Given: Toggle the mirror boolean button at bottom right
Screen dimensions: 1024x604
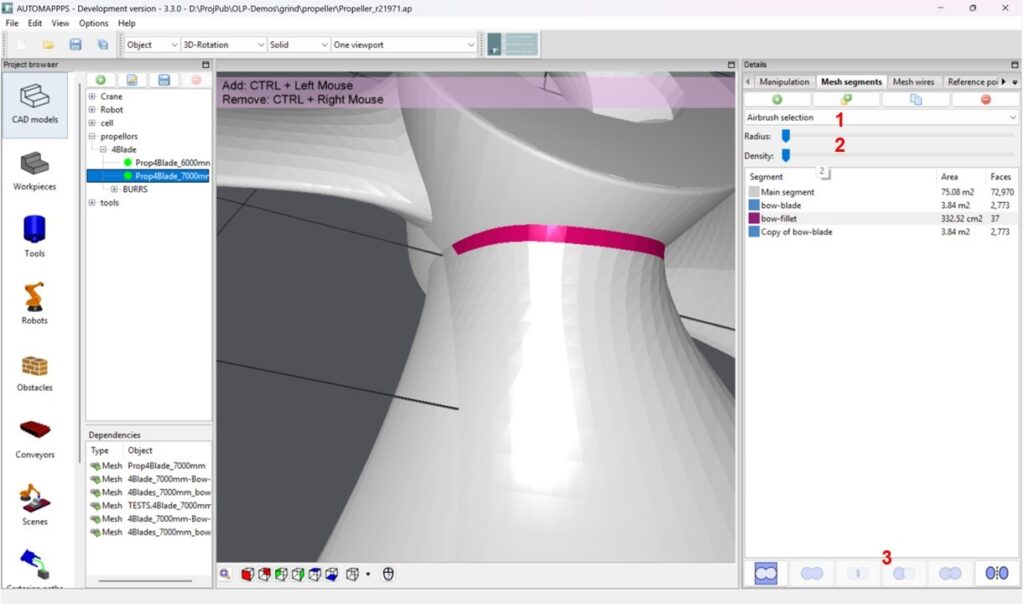Looking at the screenshot, I should [996, 573].
